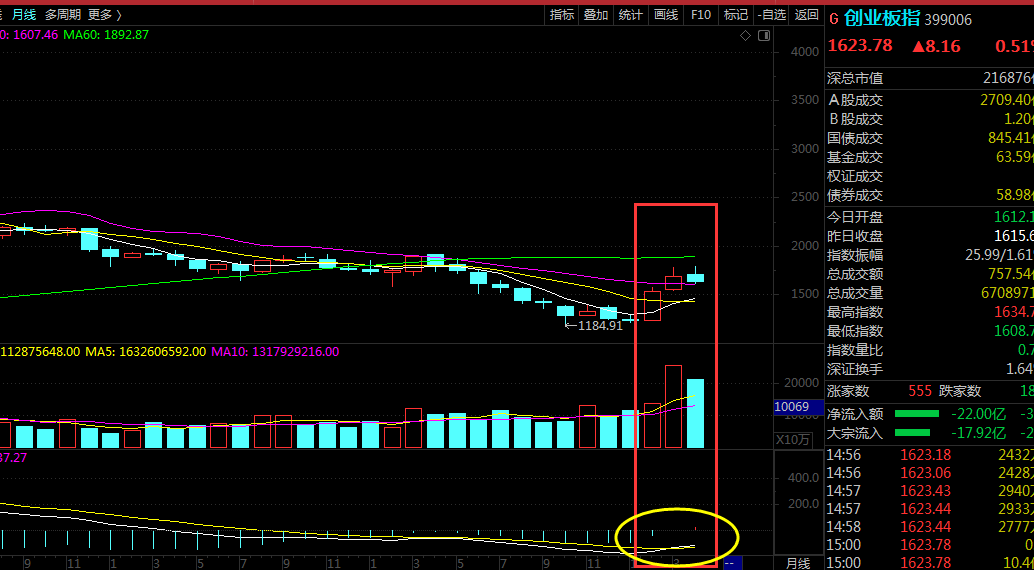Click the 总成交额 row label

[x=855, y=274]
